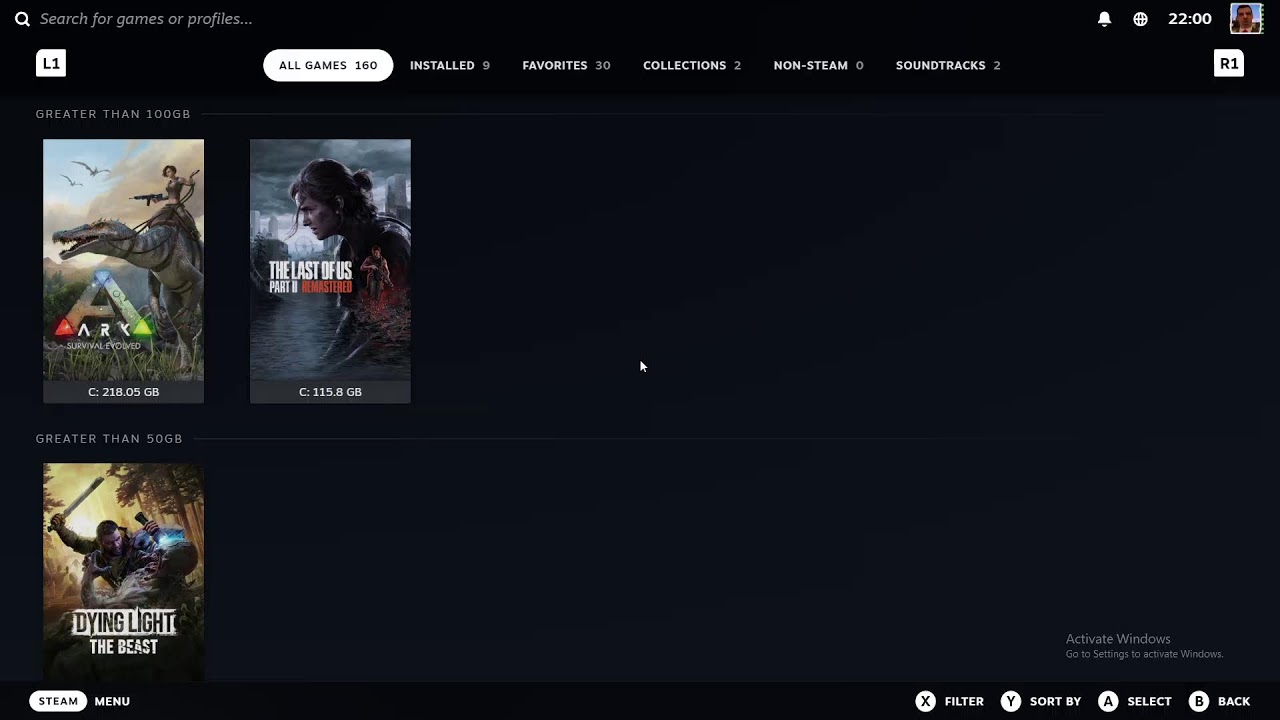The image size is (1280, 720).
Task: Open the web browser globe icon
Action: pyautogui.click(x=1140, y=19)
